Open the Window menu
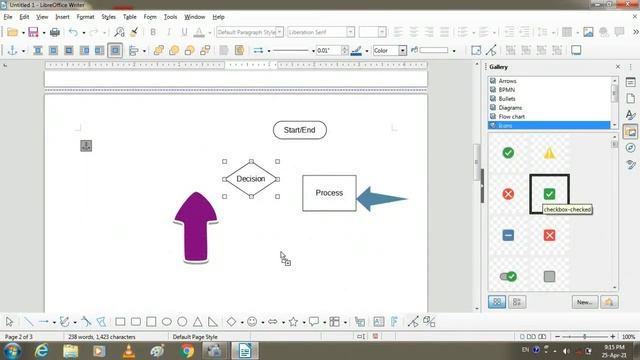 [195, 17]
